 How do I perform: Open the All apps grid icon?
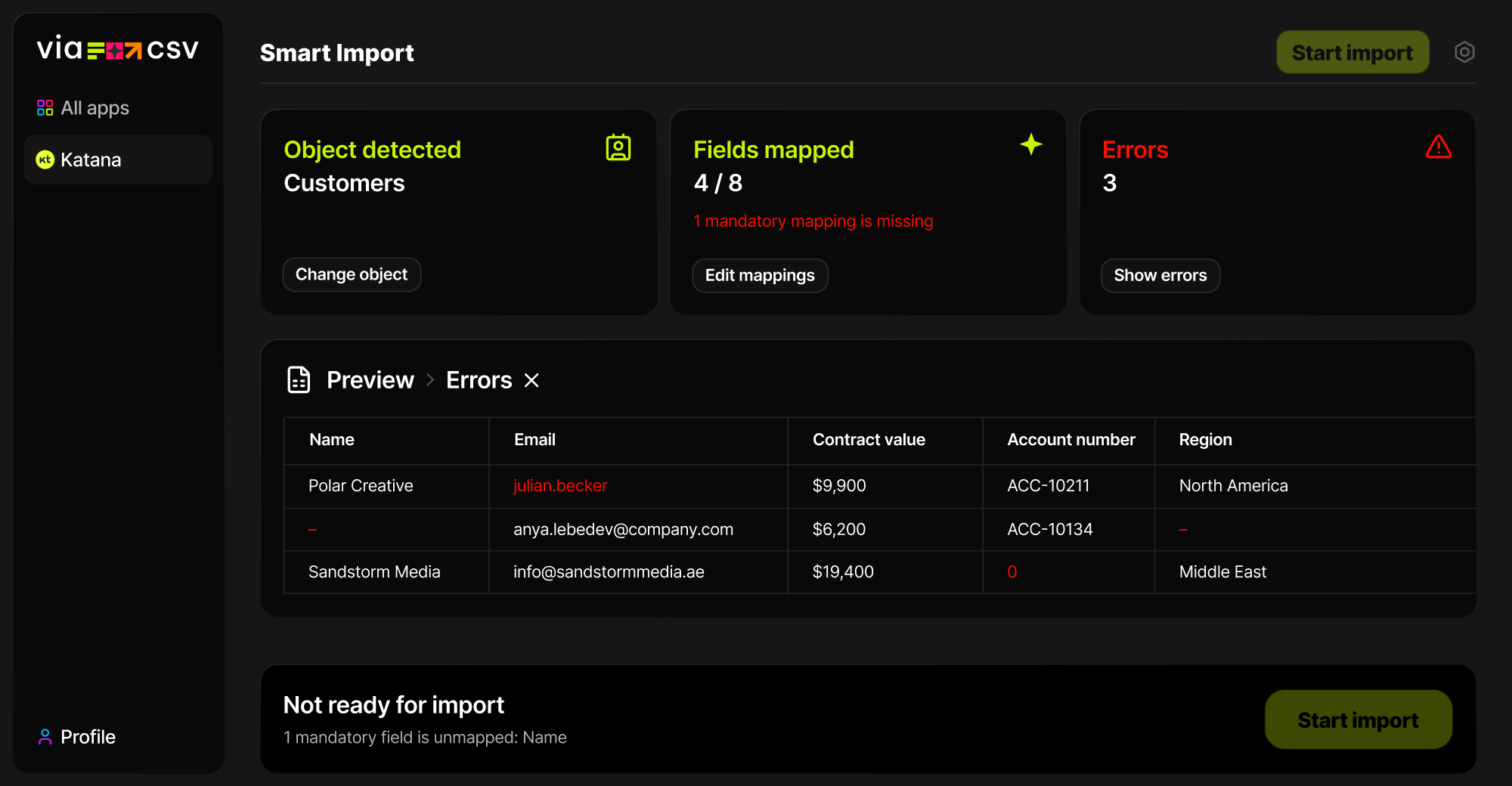click(45, 108)
